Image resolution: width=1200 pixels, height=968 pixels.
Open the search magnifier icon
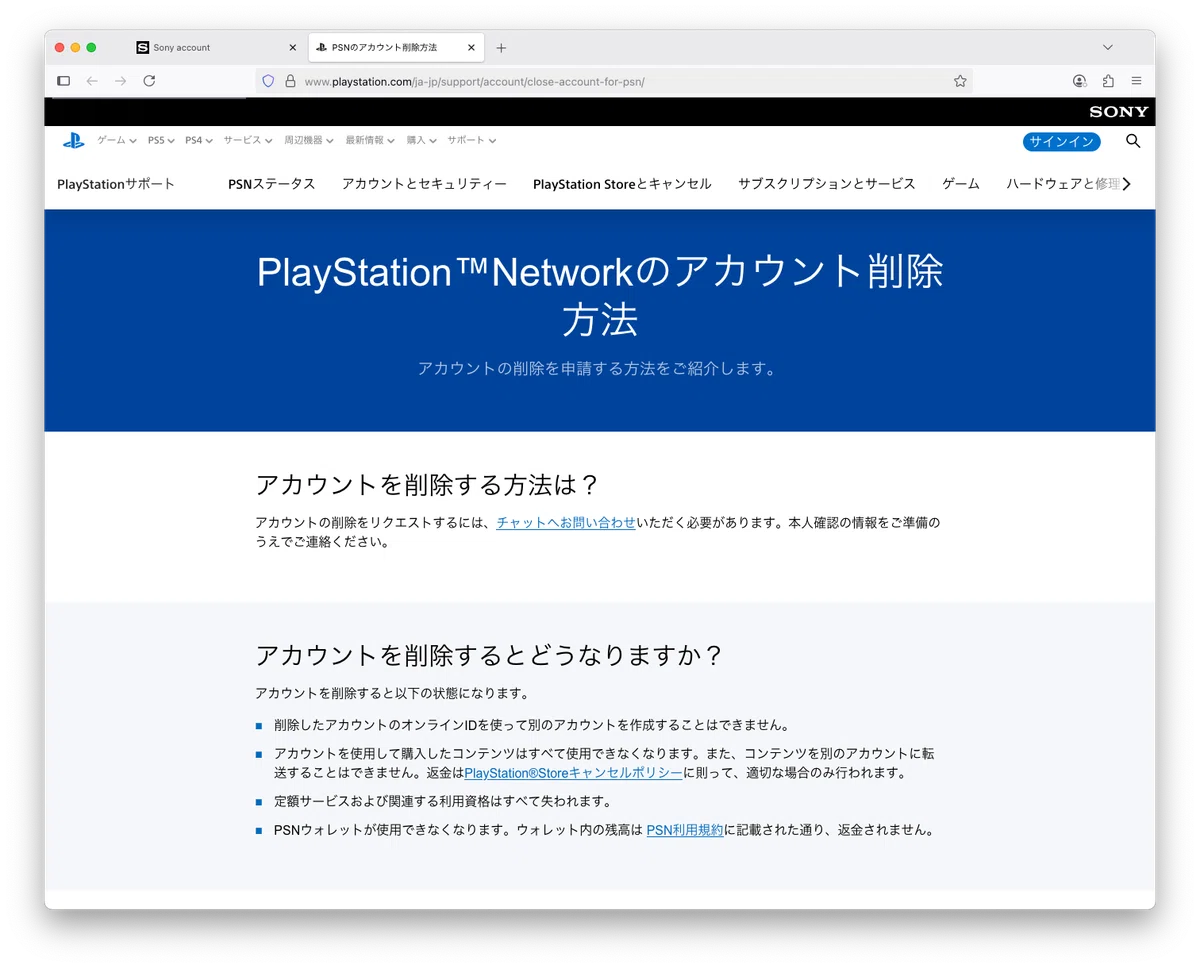[1133, 141]
